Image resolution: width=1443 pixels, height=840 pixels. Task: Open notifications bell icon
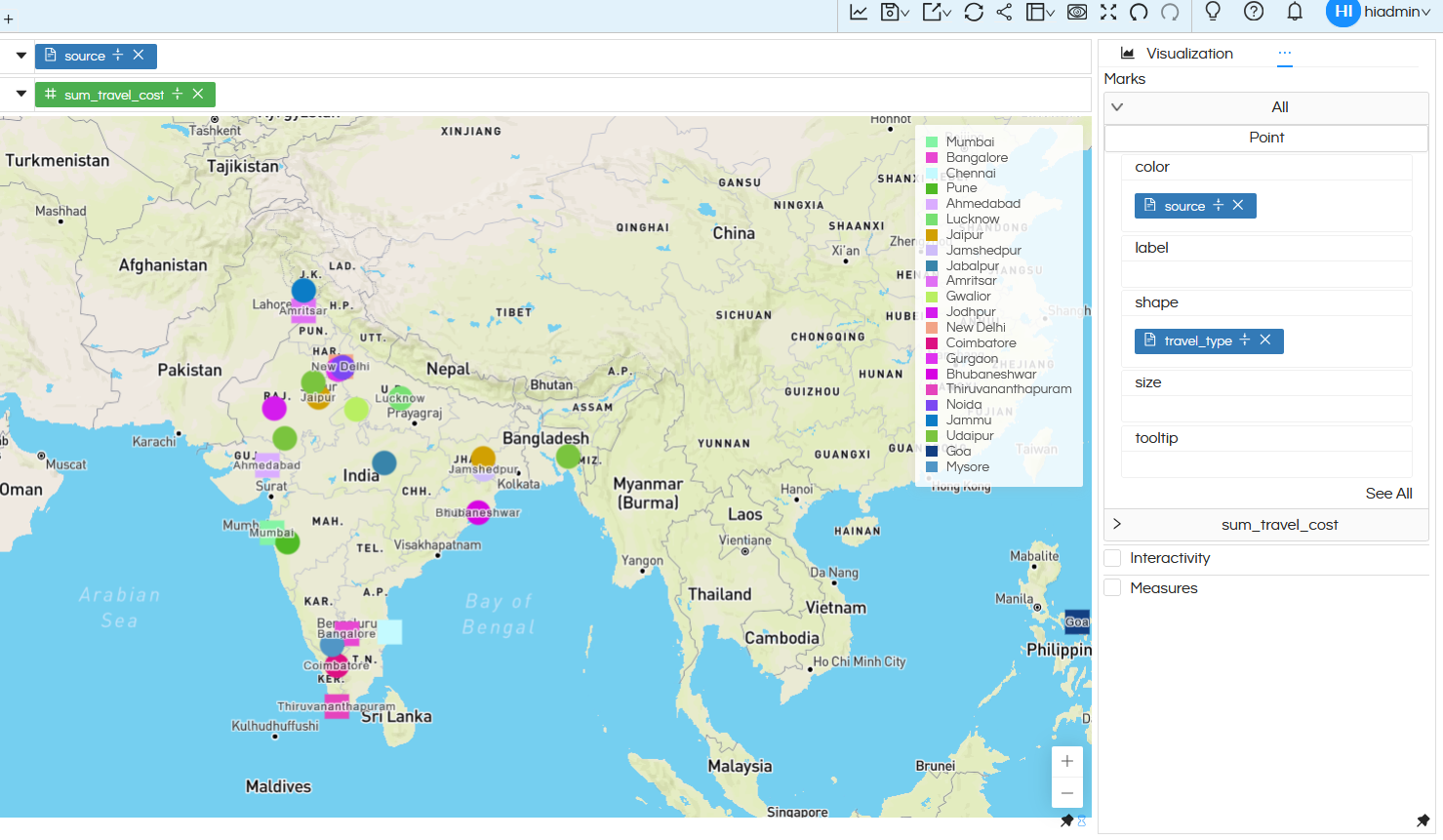pyautogui.click(x=1295, y=11)
